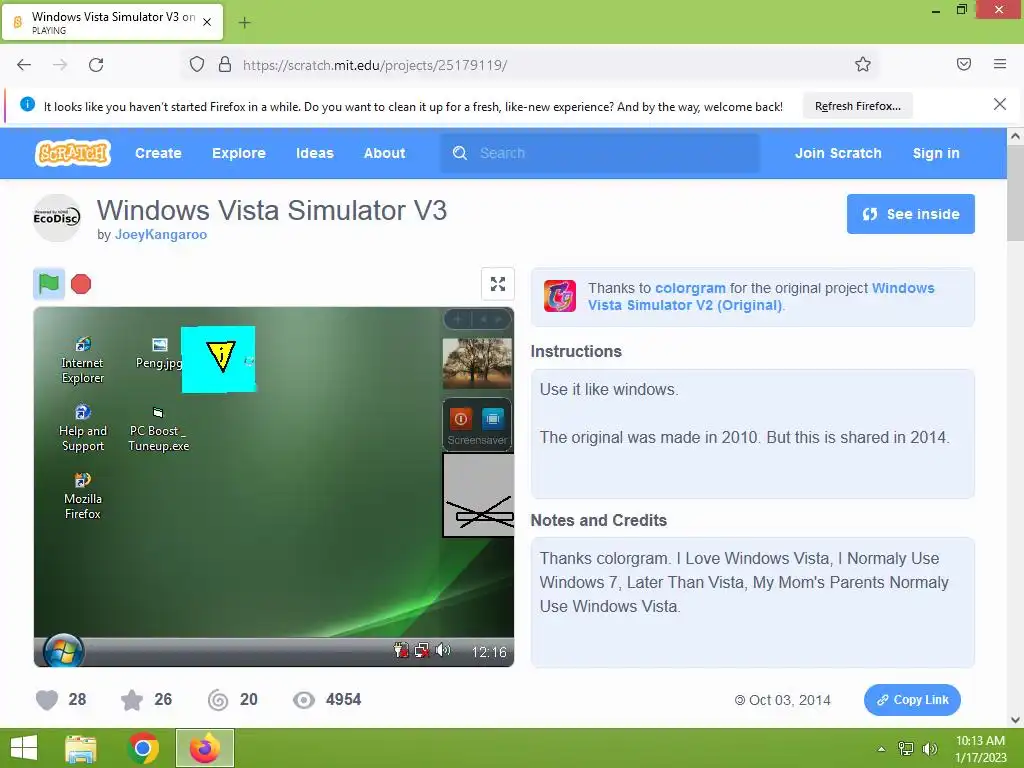Image resolution: width=1024 pixels, height=768 pixels.
Task: Click the yellow warning triangle on cyan square
Action: coord(221,357)
